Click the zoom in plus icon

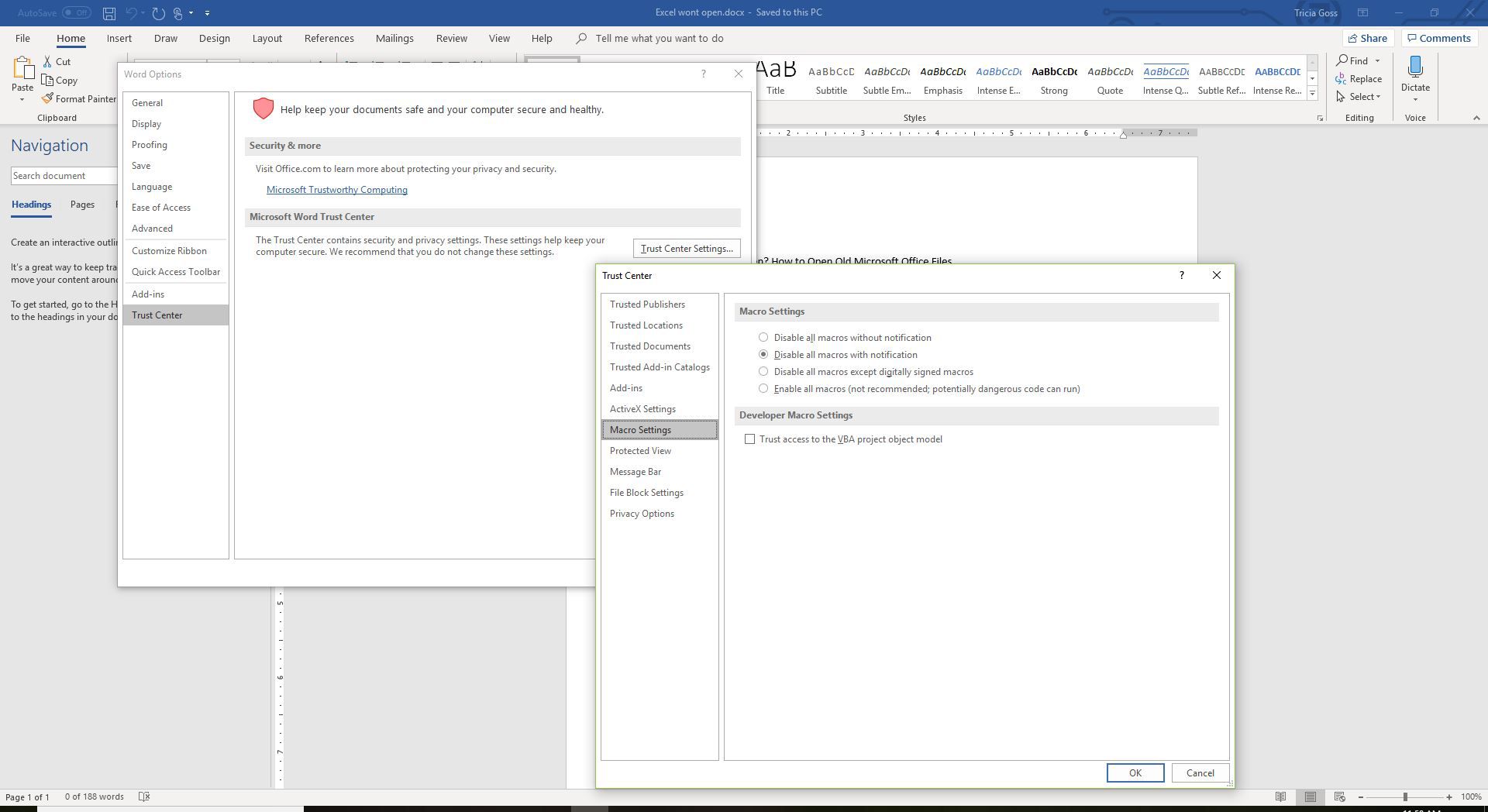pos(1449,797)
